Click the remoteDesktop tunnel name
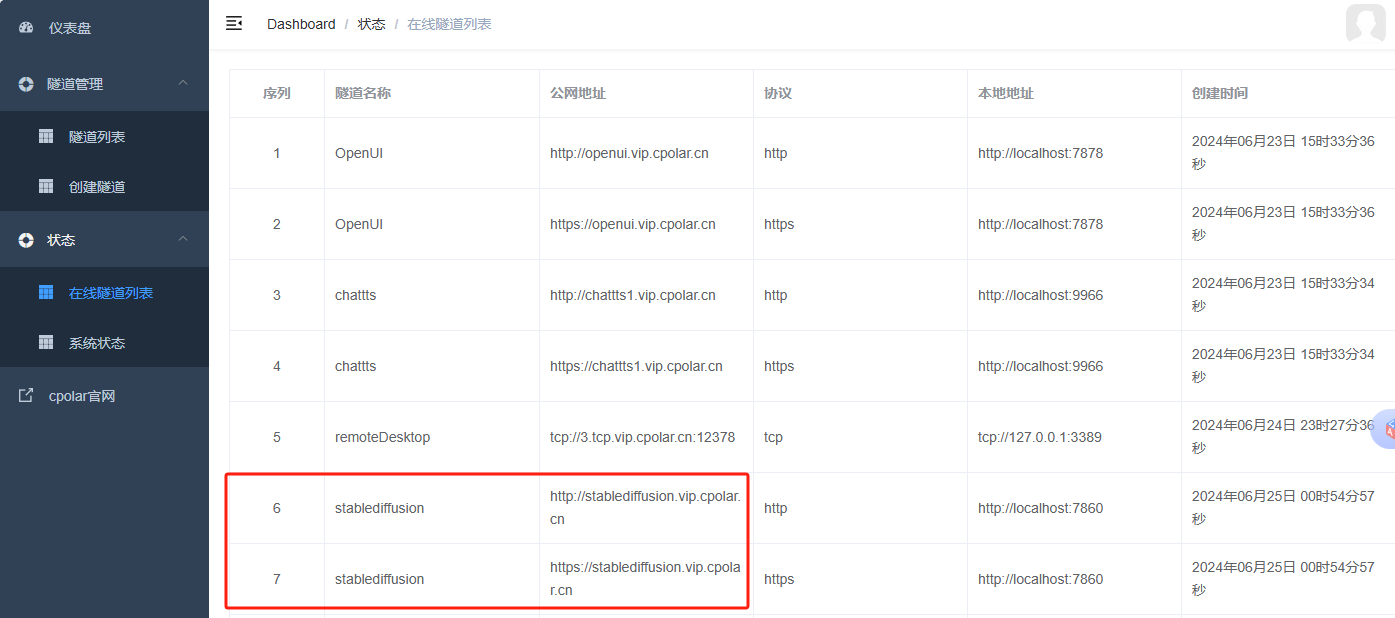The height and width of the screenshot is (618, 1395). tap(382, 437)
